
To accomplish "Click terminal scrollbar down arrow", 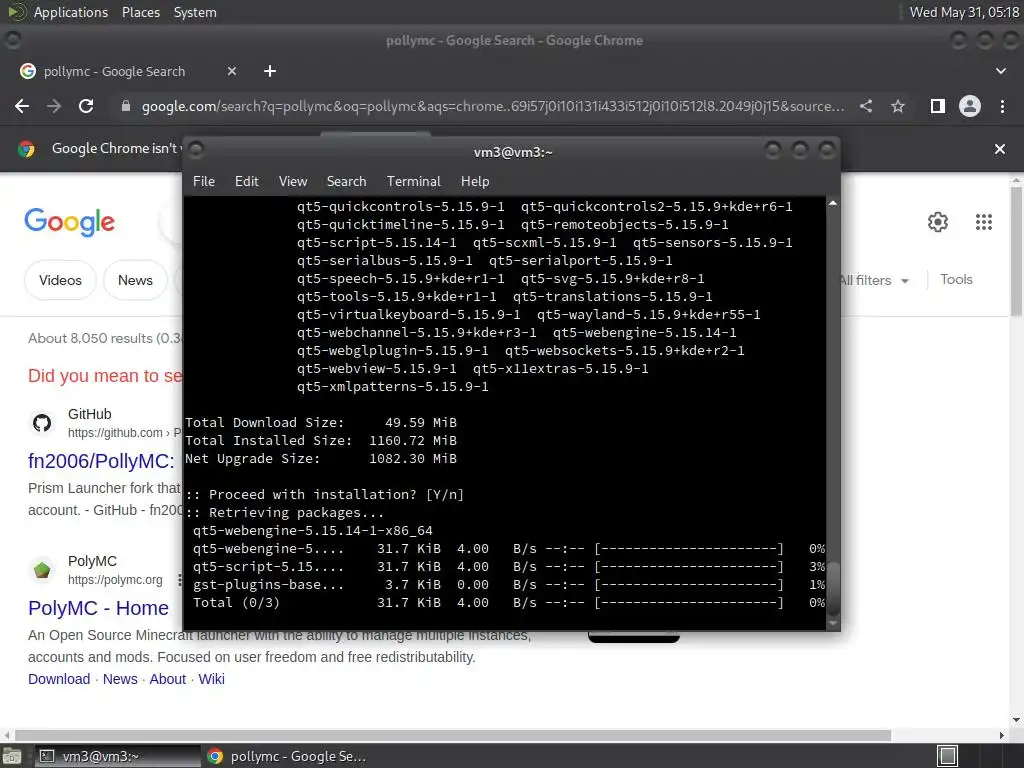I will click(x=833, y=623).
